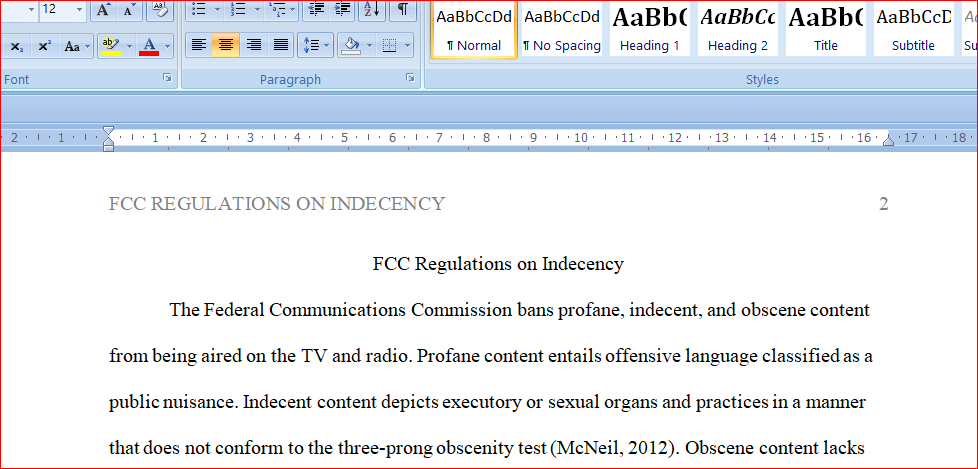
Task: Click the first line indent marker on ruler
Action: [109, 131]
